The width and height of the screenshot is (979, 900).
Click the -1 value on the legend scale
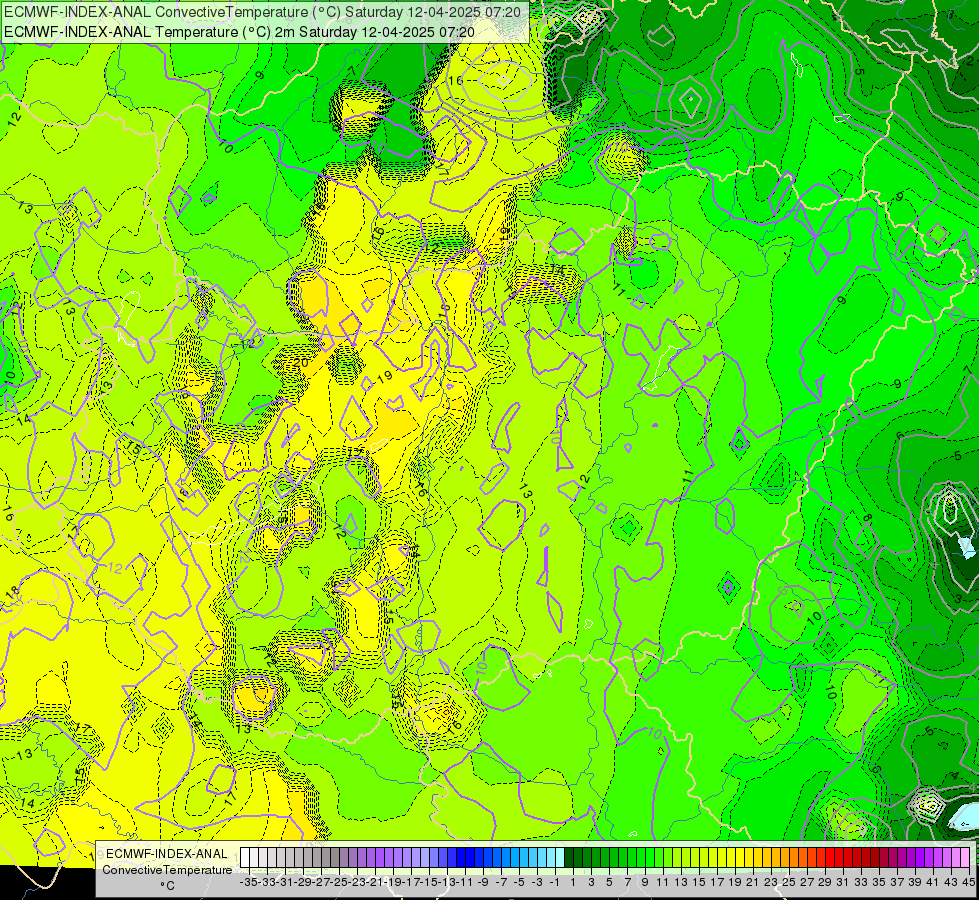(x=555, y=882)
